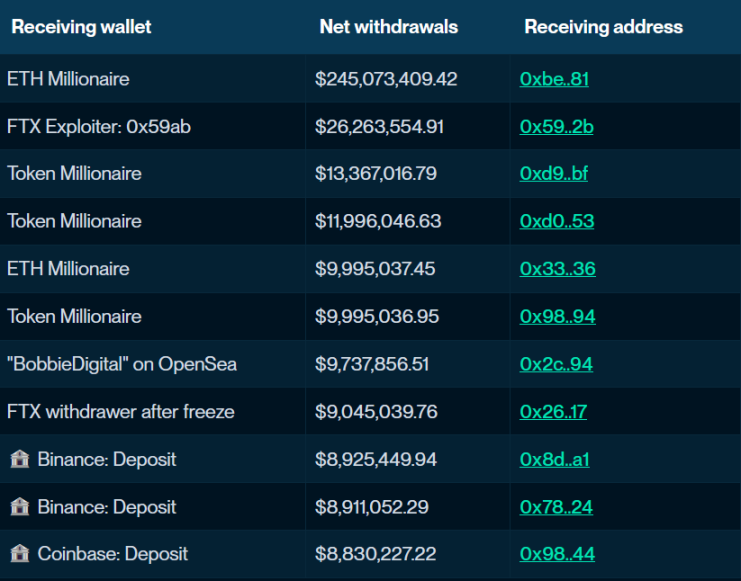Open BobbieDigital's address 0x2c..94
The height and width of the screenshot is (581, 741).
(x=556, y=364)
